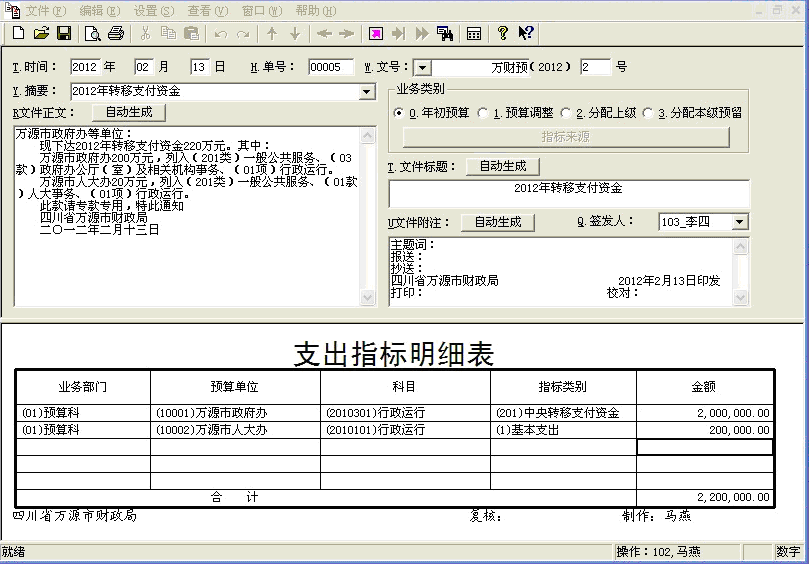Click the Up arrow toolbar icon
This screenshot has width=809, height=565.
click(x=272, y=34)
